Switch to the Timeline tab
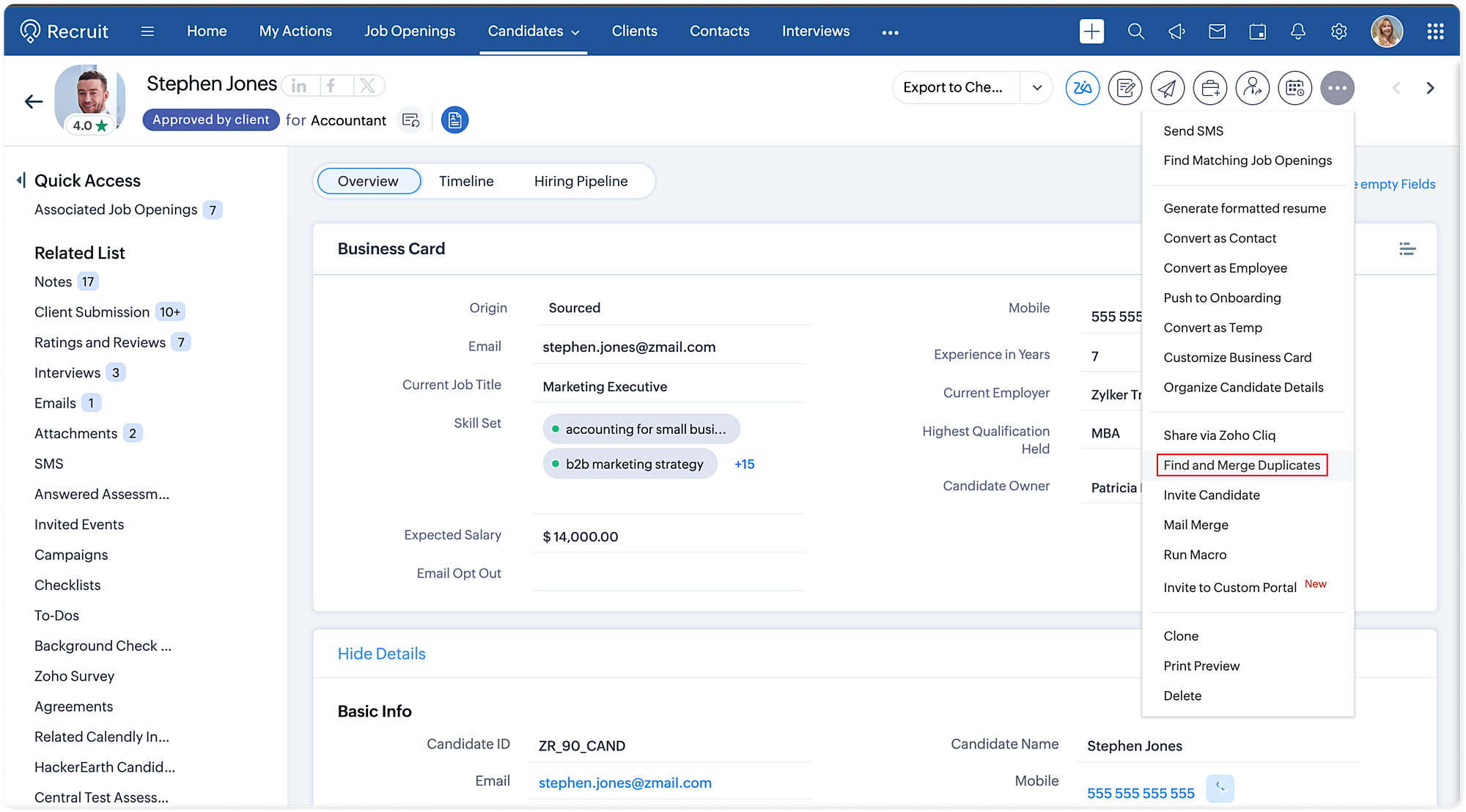 (466, 181)
